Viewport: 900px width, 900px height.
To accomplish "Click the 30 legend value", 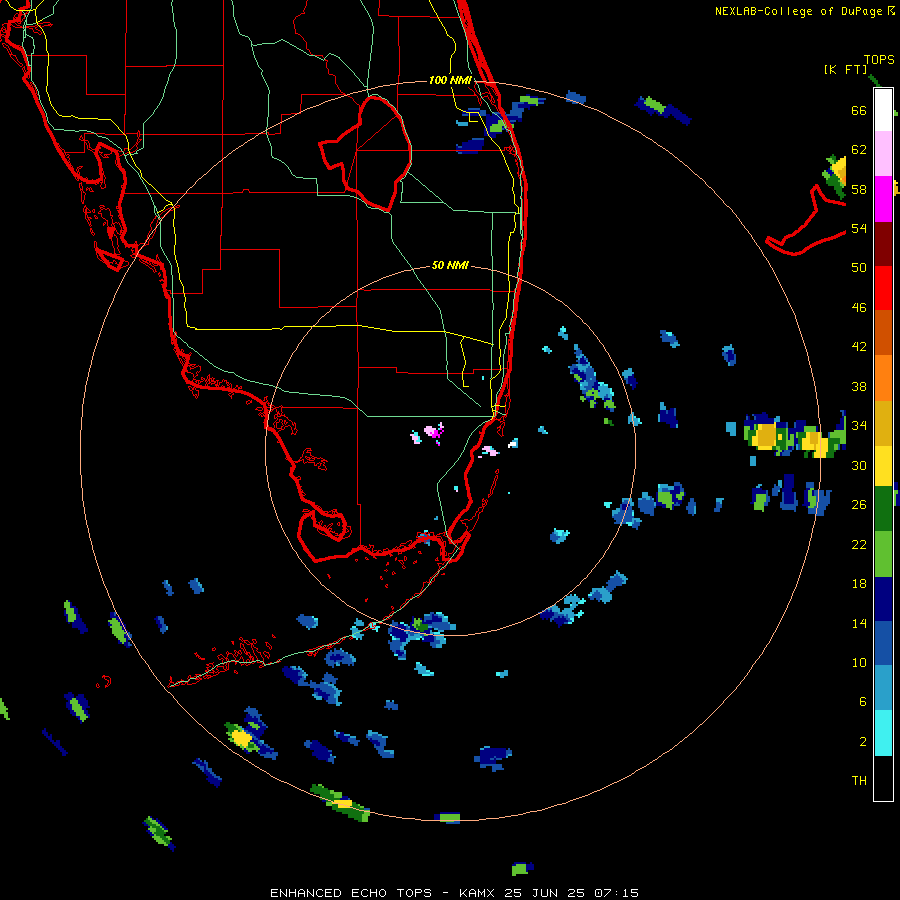I will tap(859, 465).
